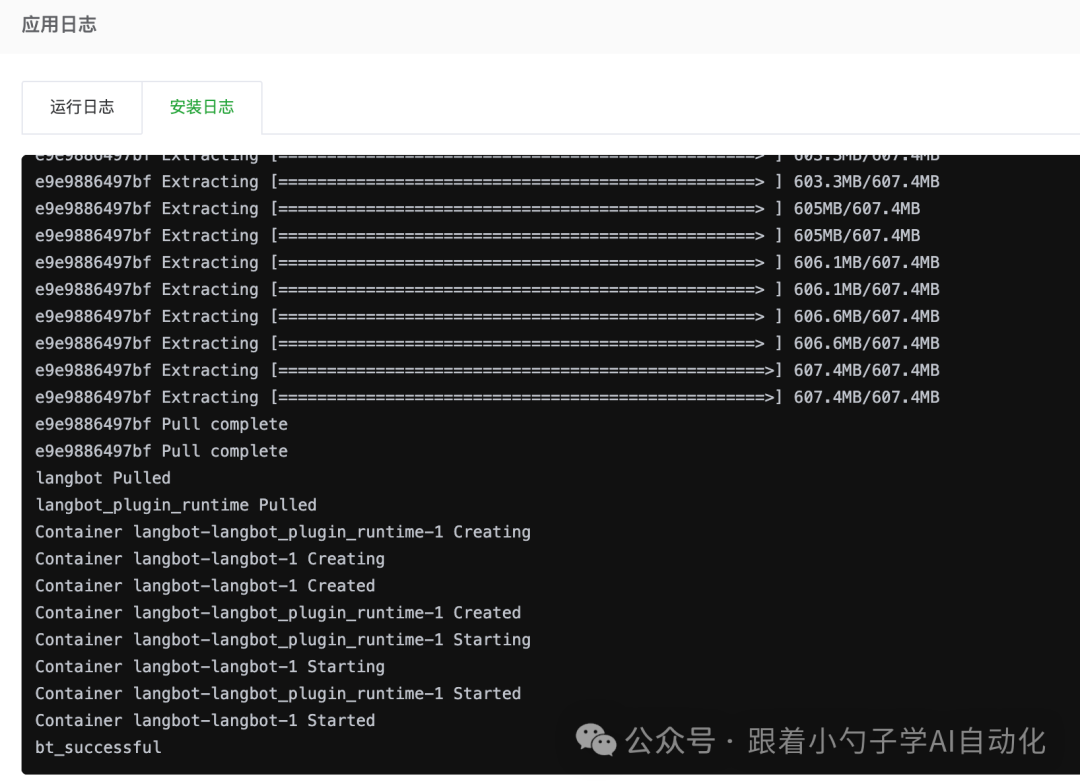Click 'Container langbot-langbot-1 Started' log line
The height and width of the screenshot is (784, 1080).
pos(205,721)
